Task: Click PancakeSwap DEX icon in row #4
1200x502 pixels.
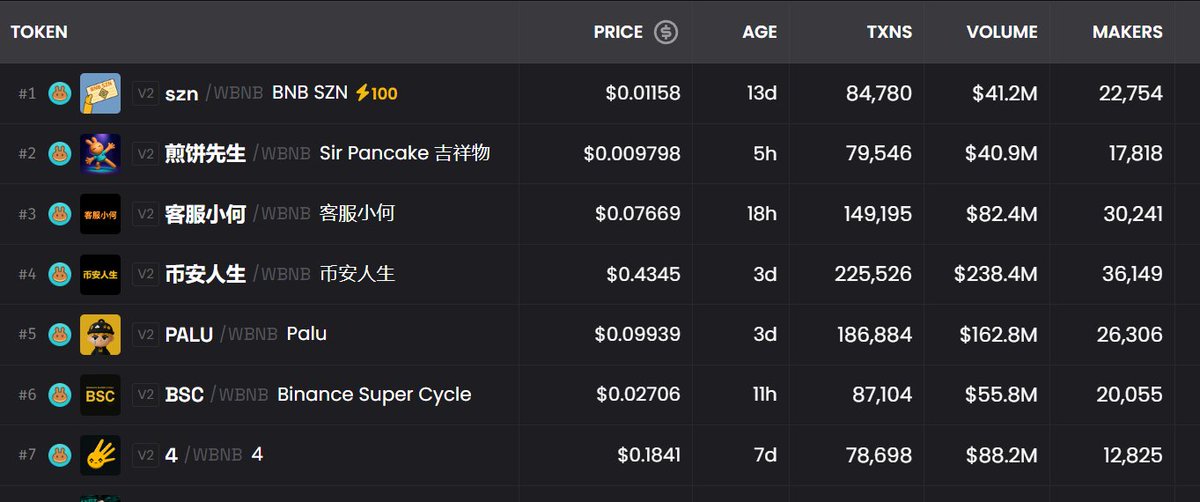Action: pos(60,274)
